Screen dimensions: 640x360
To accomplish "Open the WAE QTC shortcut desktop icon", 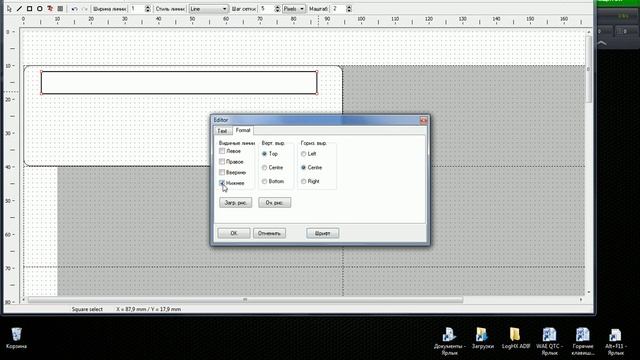I will [x=549, y=341].
